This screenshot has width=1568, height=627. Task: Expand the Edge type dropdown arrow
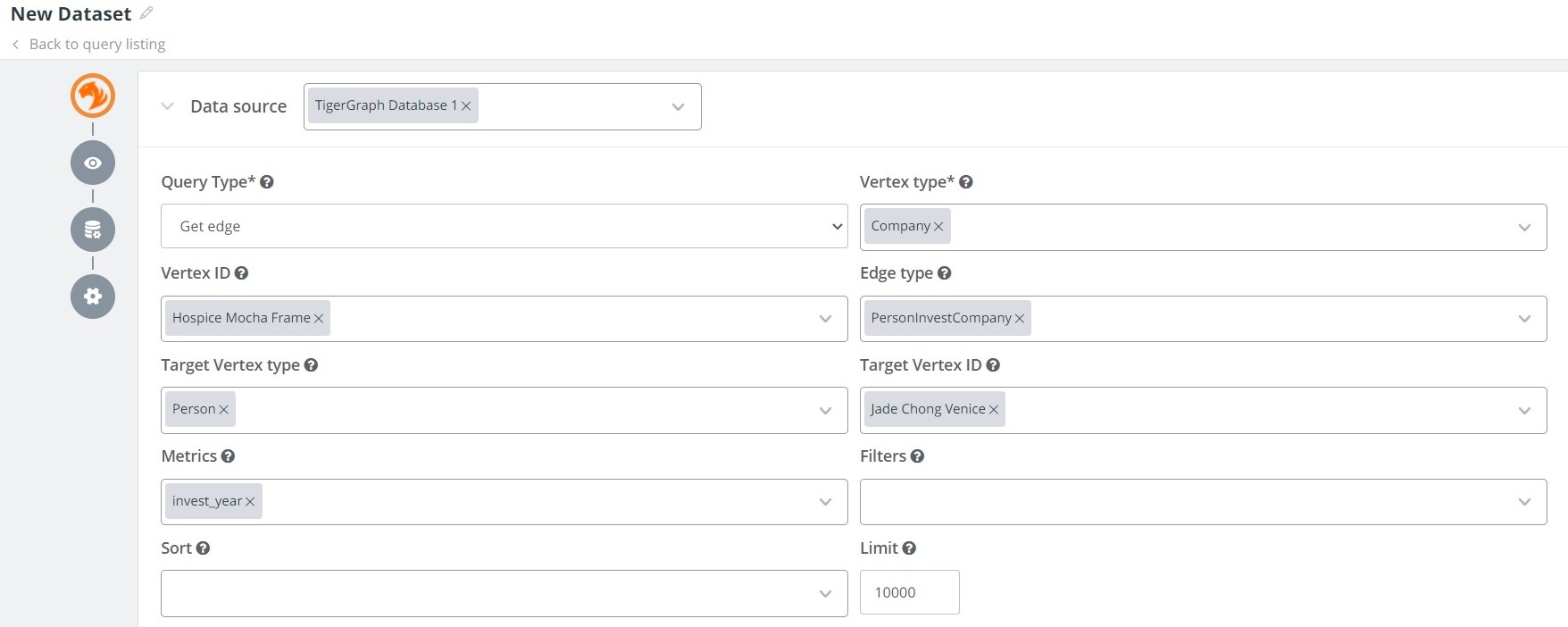tap(1524, 319)
